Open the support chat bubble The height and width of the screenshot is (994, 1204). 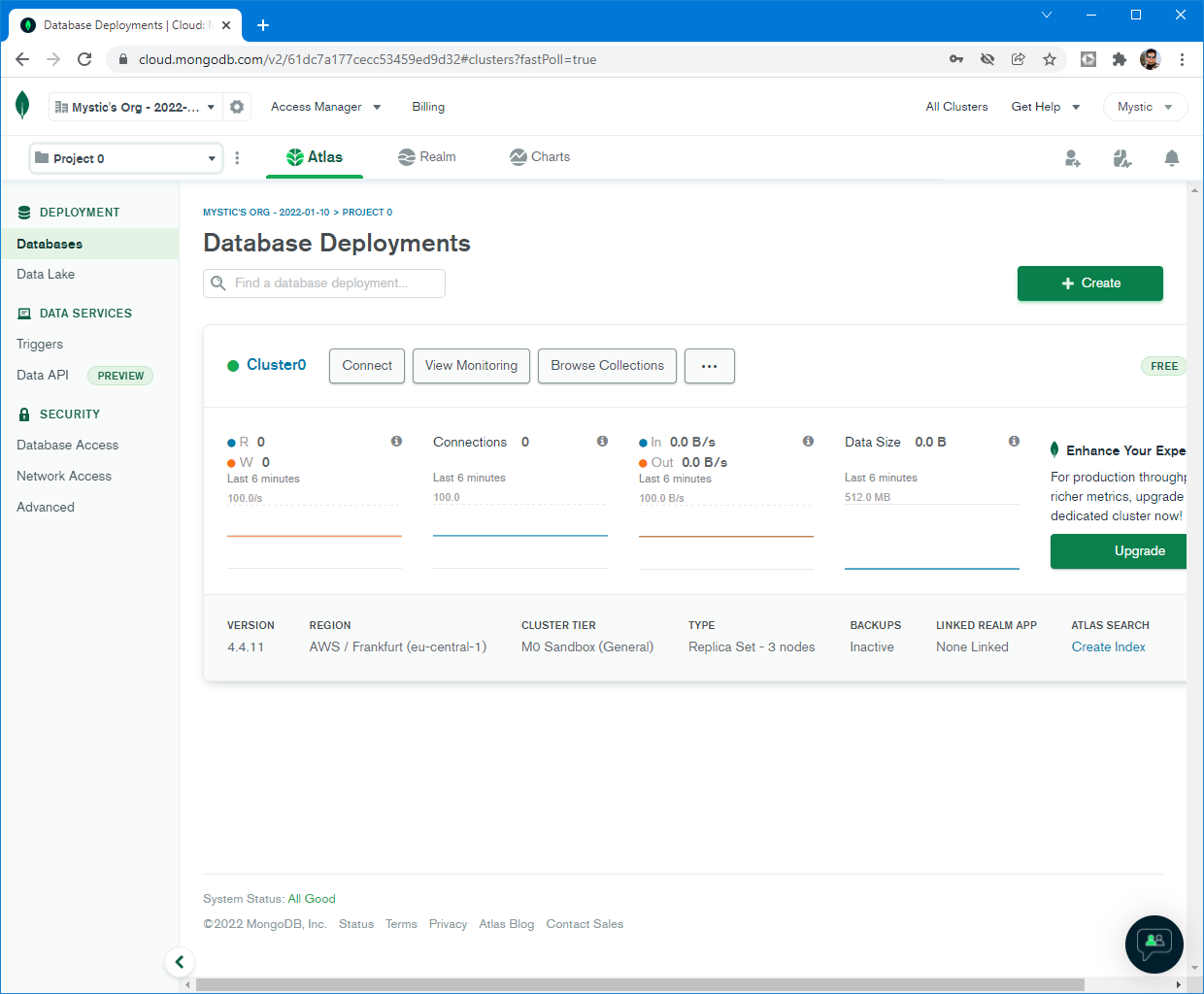coord(1154,944)
